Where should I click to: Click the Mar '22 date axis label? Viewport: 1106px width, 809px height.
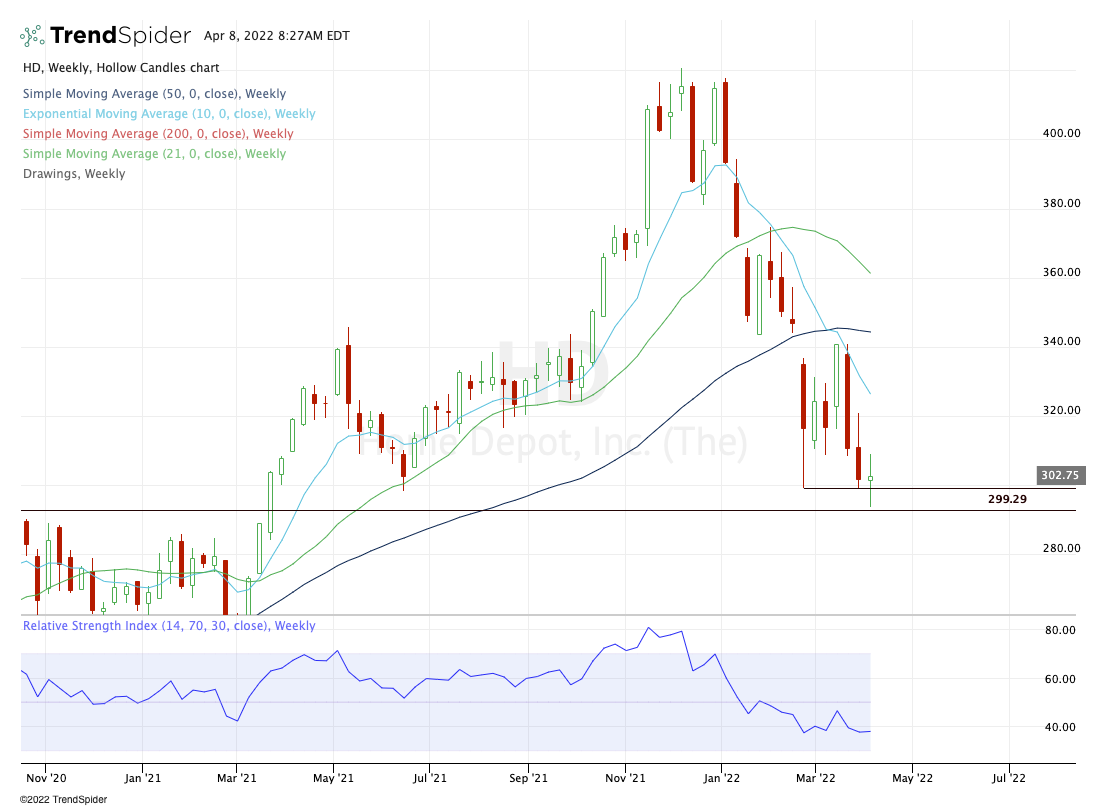click(x=816, y=778)
